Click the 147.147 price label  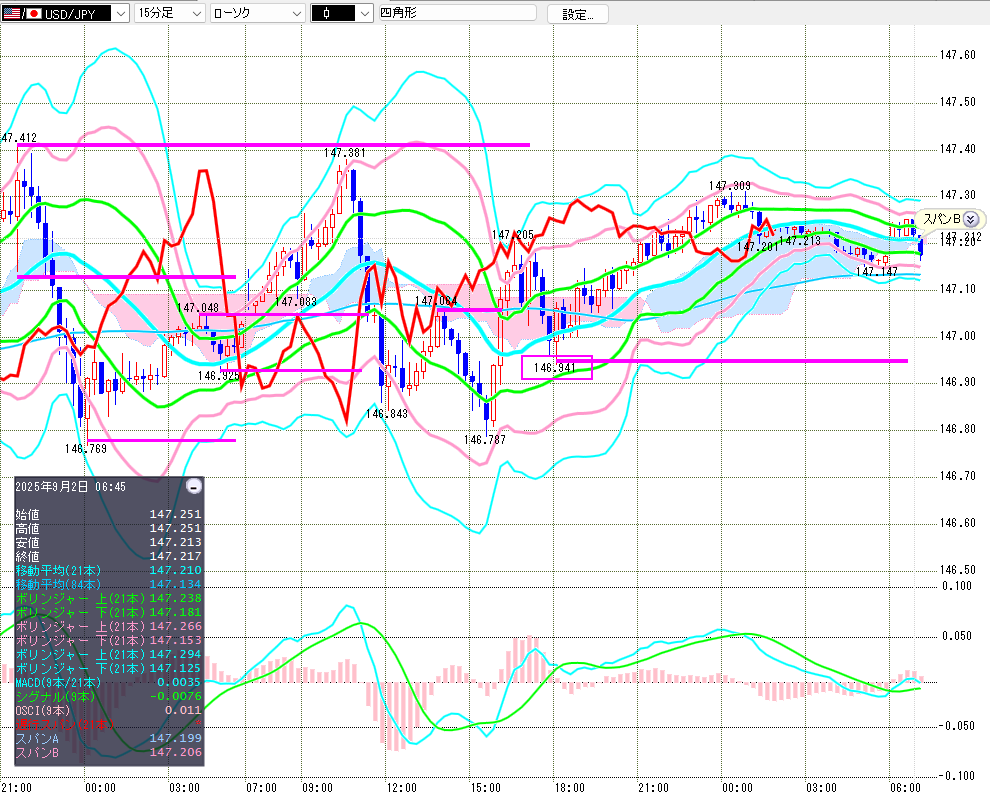[x=876, y=272]
